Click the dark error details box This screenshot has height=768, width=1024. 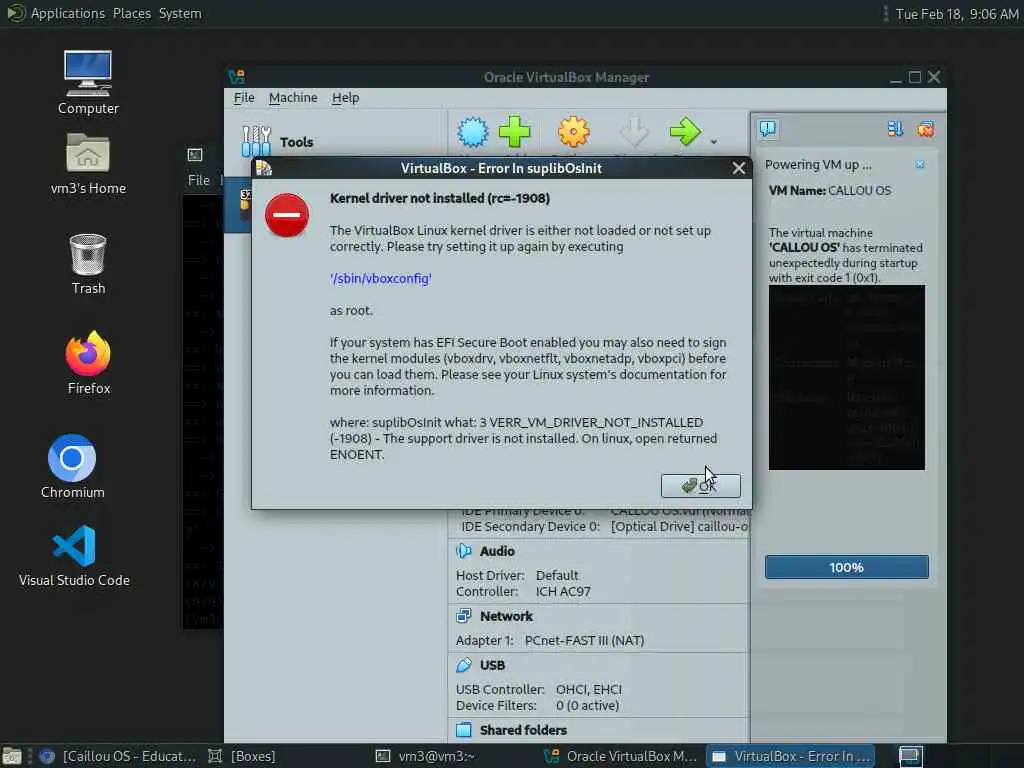pyautogui.click(x=846, y=377)
